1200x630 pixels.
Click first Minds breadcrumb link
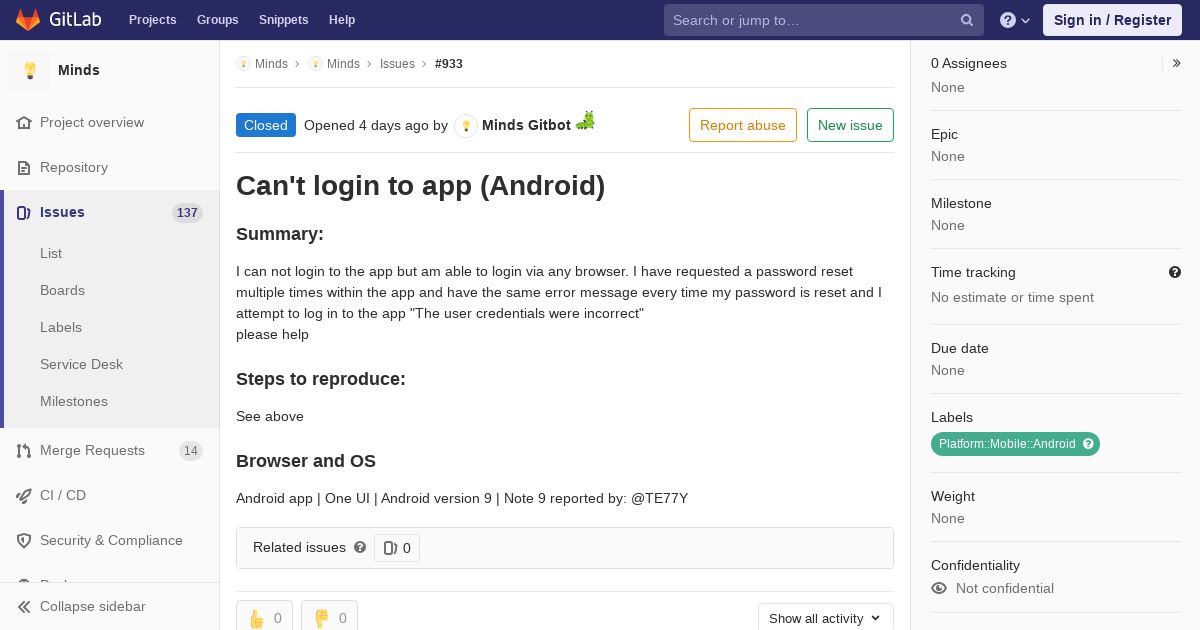click(x=262, y=64)
